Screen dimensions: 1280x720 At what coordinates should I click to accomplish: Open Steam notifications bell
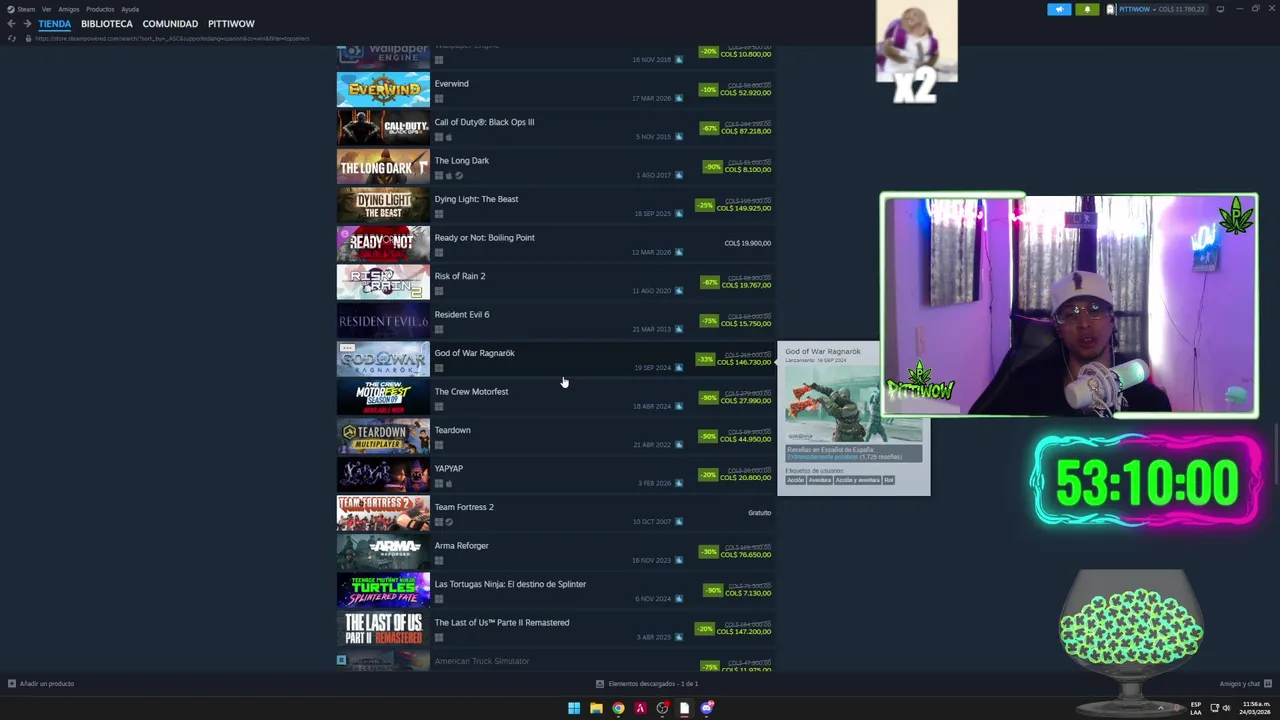(x=1087, y=9)
